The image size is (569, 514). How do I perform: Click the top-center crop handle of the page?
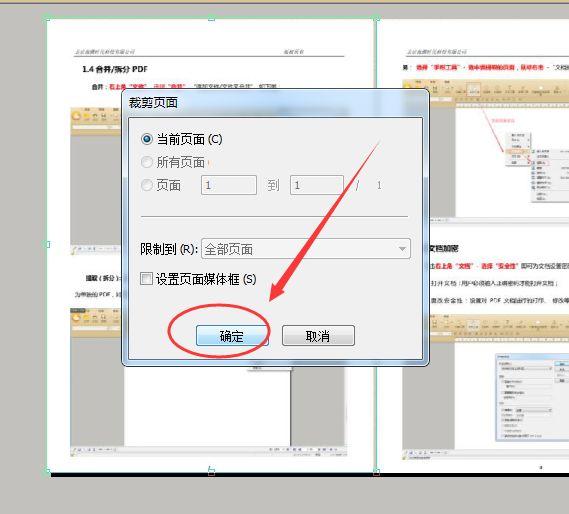[212, 18]
